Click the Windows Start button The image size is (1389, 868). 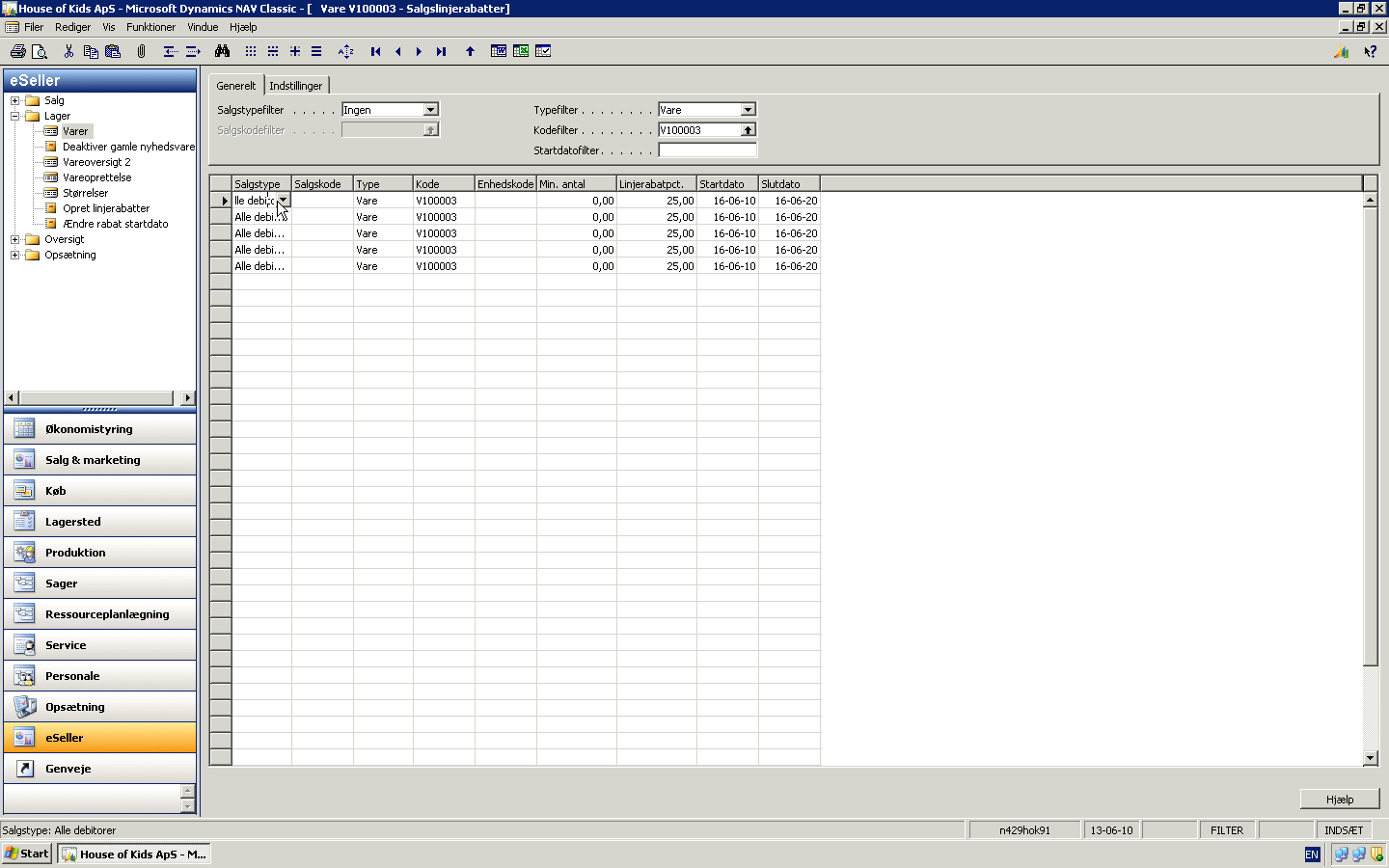coord(27,854)
